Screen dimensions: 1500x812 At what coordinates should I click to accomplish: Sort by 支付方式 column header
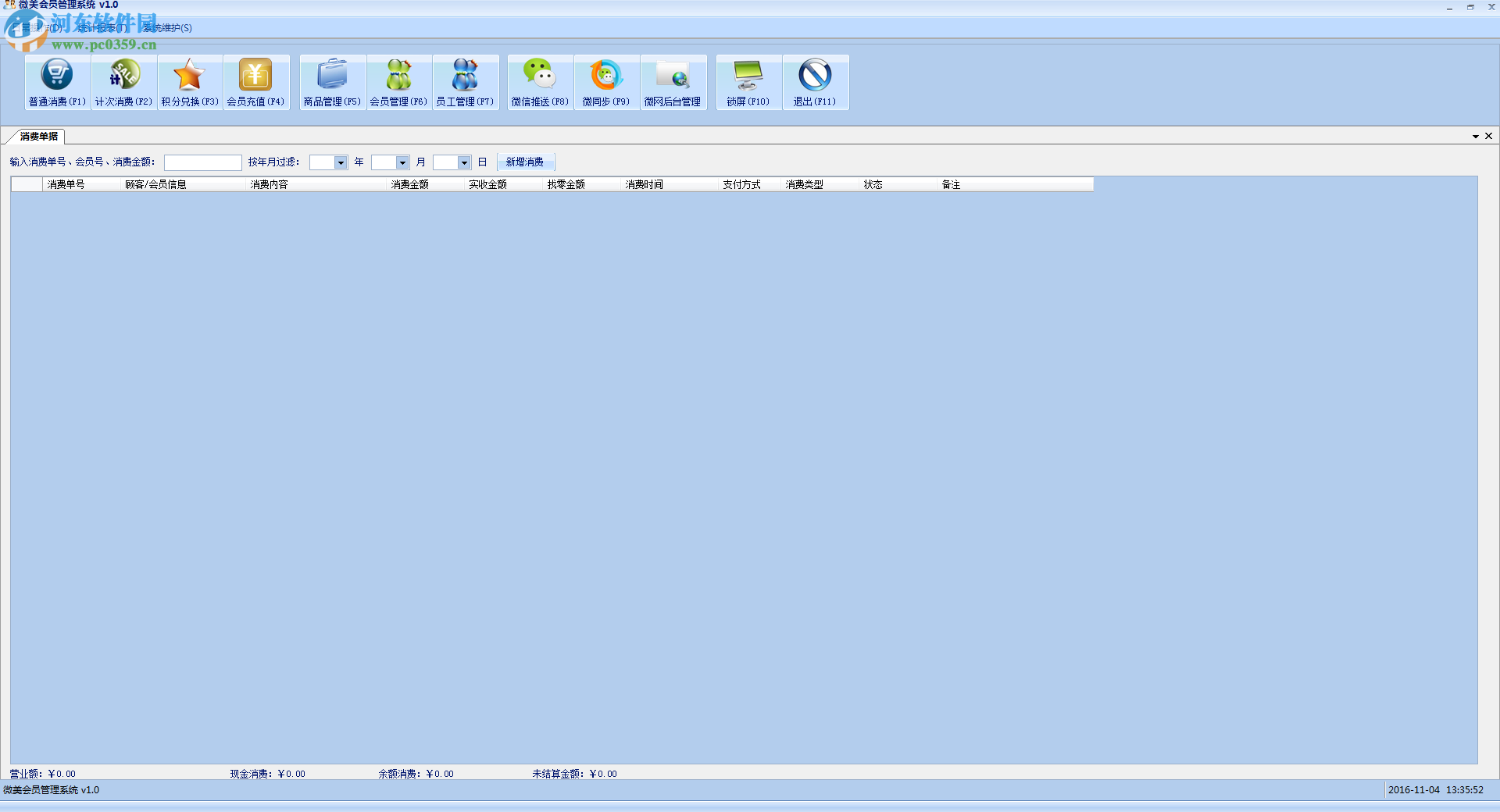tap(750, 184)
